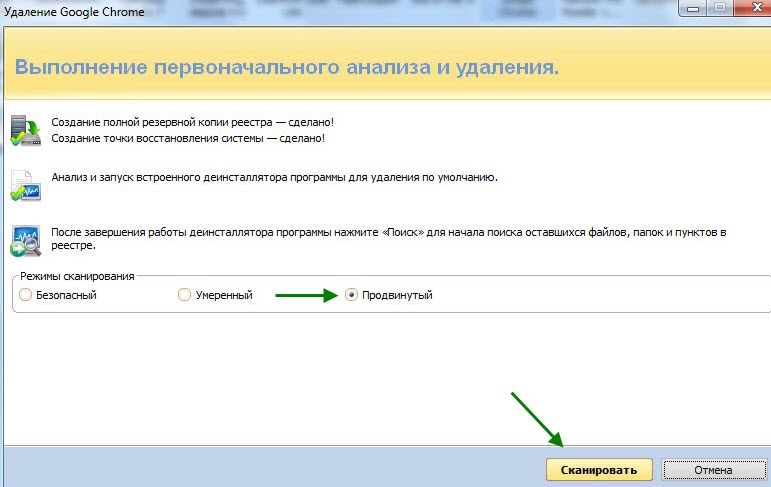Select the Безопасный scanning mode
The height and width of the screenshot is (487, 771).
(26, 295)
